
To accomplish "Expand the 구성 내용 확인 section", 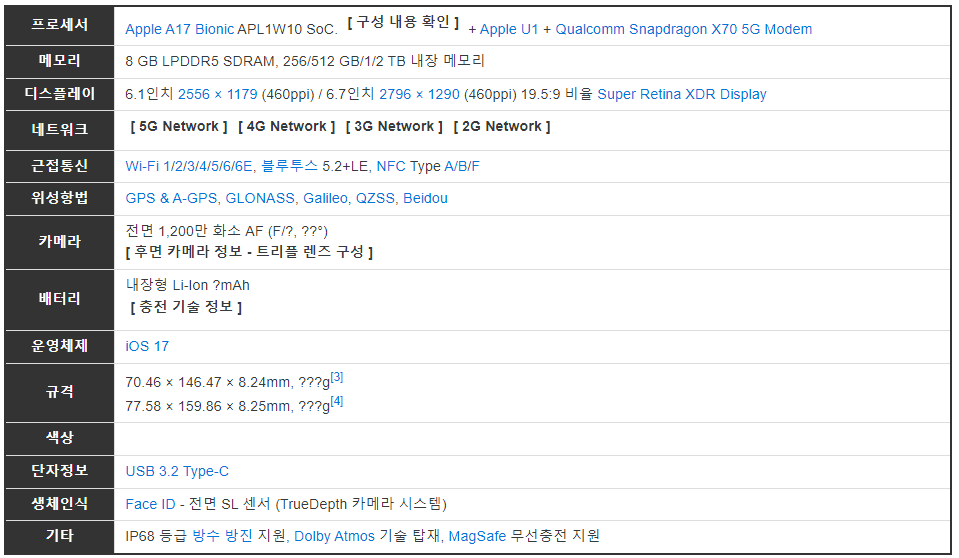I will pos(403,23).
